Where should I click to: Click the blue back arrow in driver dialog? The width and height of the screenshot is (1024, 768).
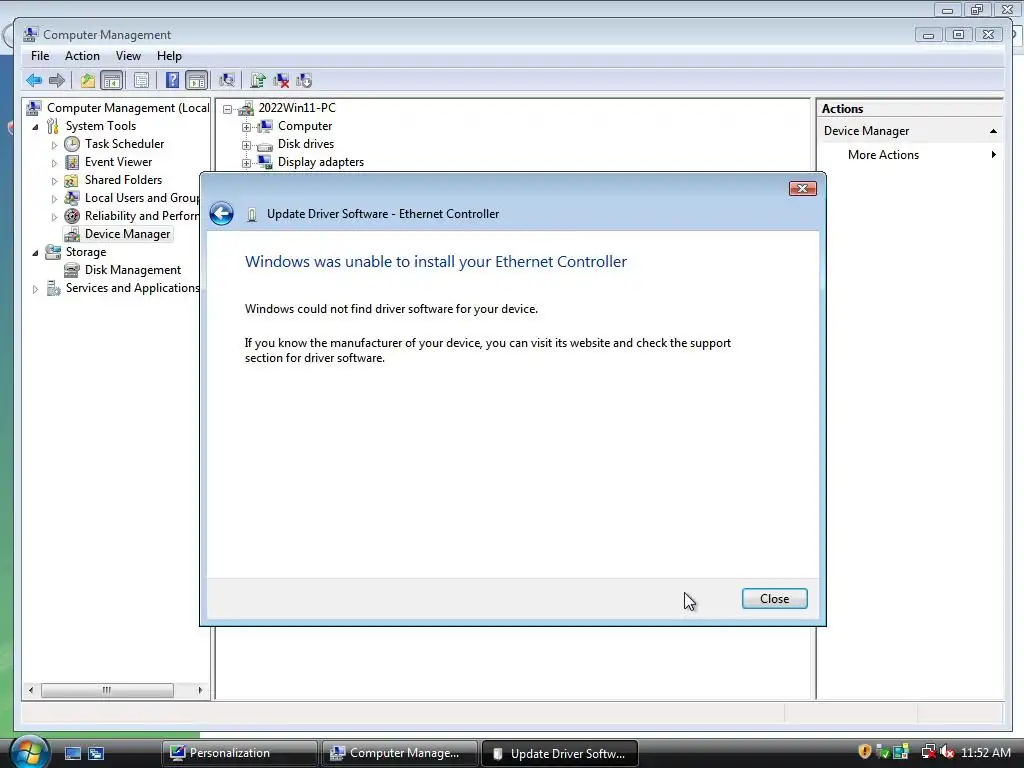221,214
